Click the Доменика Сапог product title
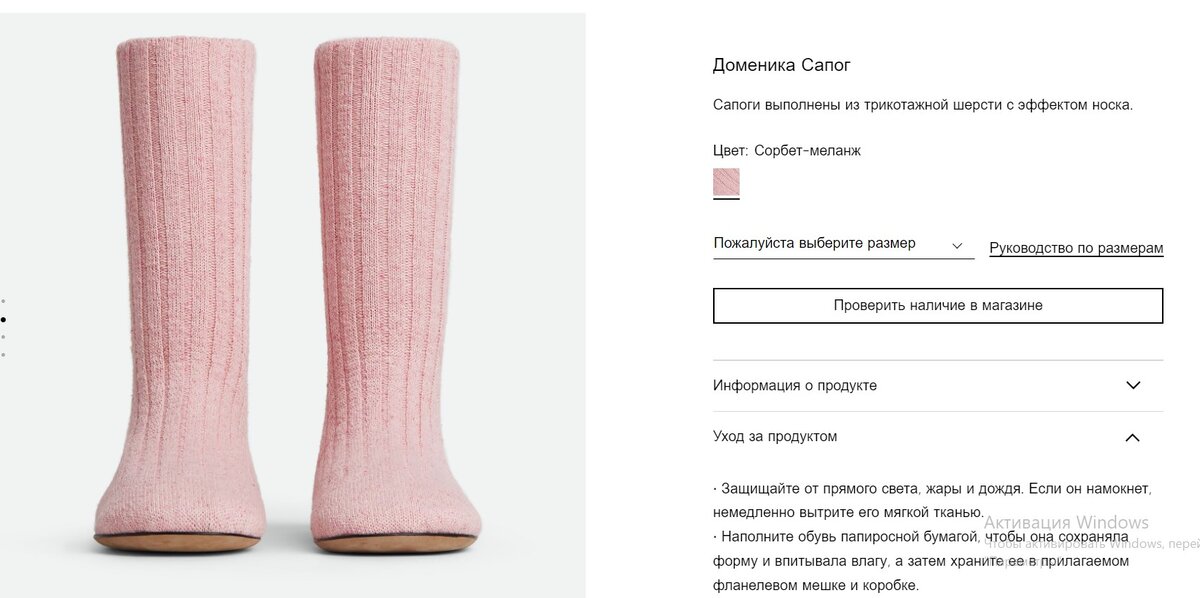 coord(781,65)
